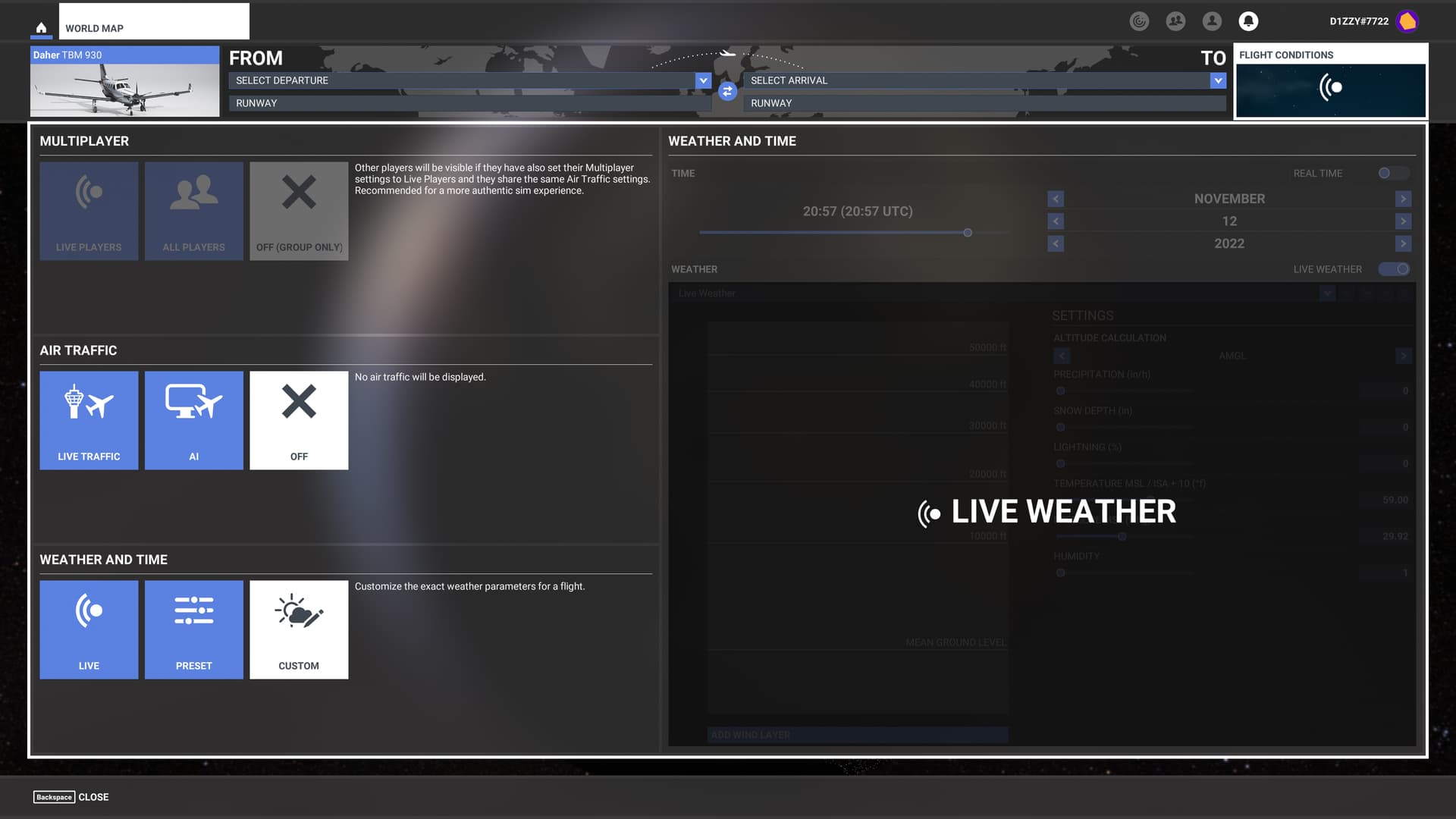Expand the Live Weather preset dropdown
This screenshot has height=819, width=1456.
[1326, 293]
